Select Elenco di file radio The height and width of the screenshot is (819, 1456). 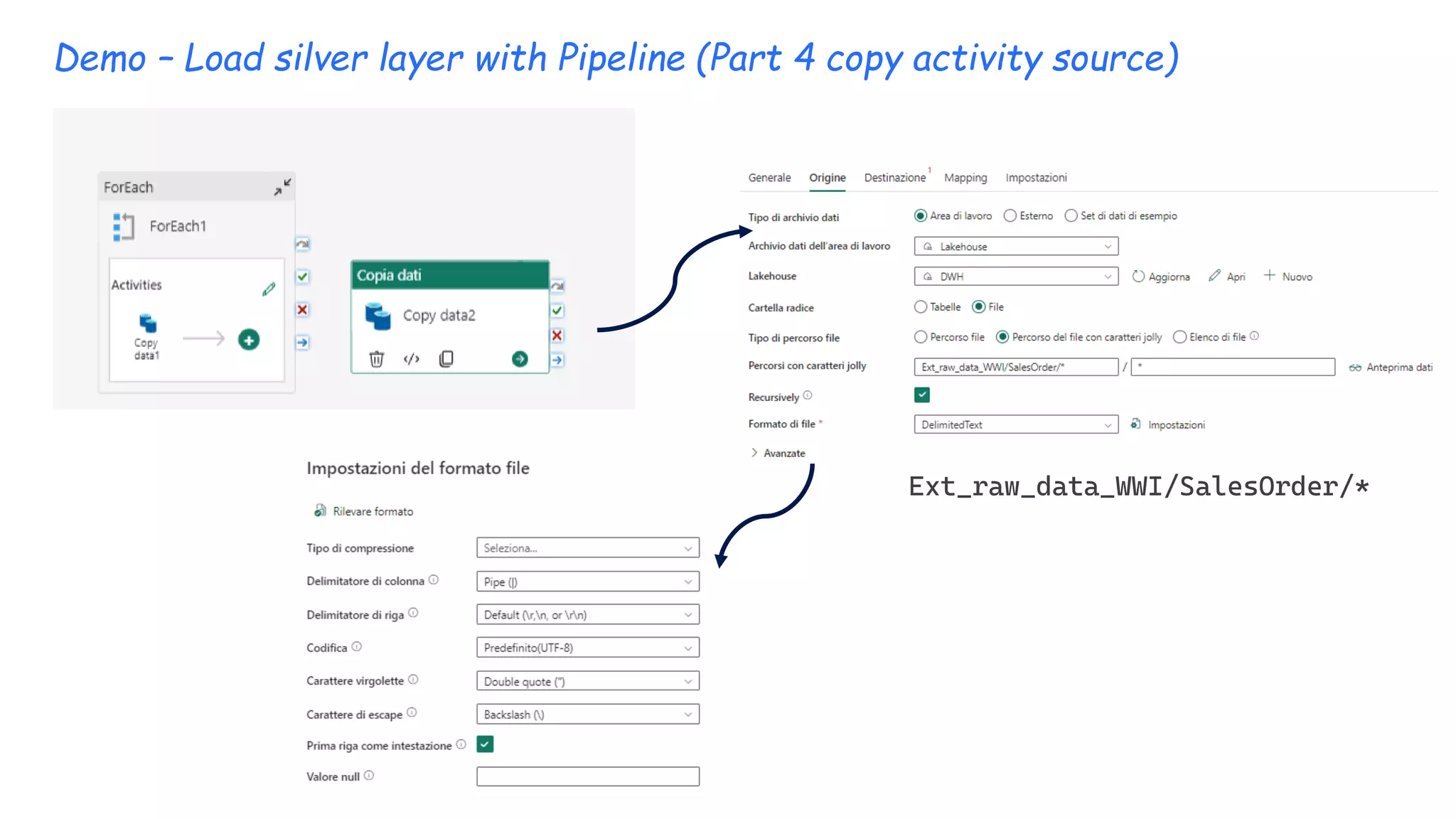pos(1180,337)
